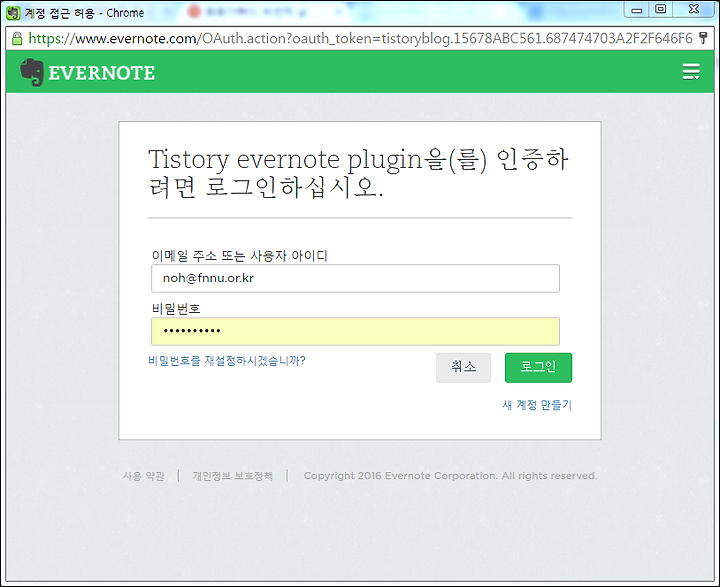Viewport: 720px width, 587px height.
Task: Click the 비밀번호 label text
Action: coord(176,309)
